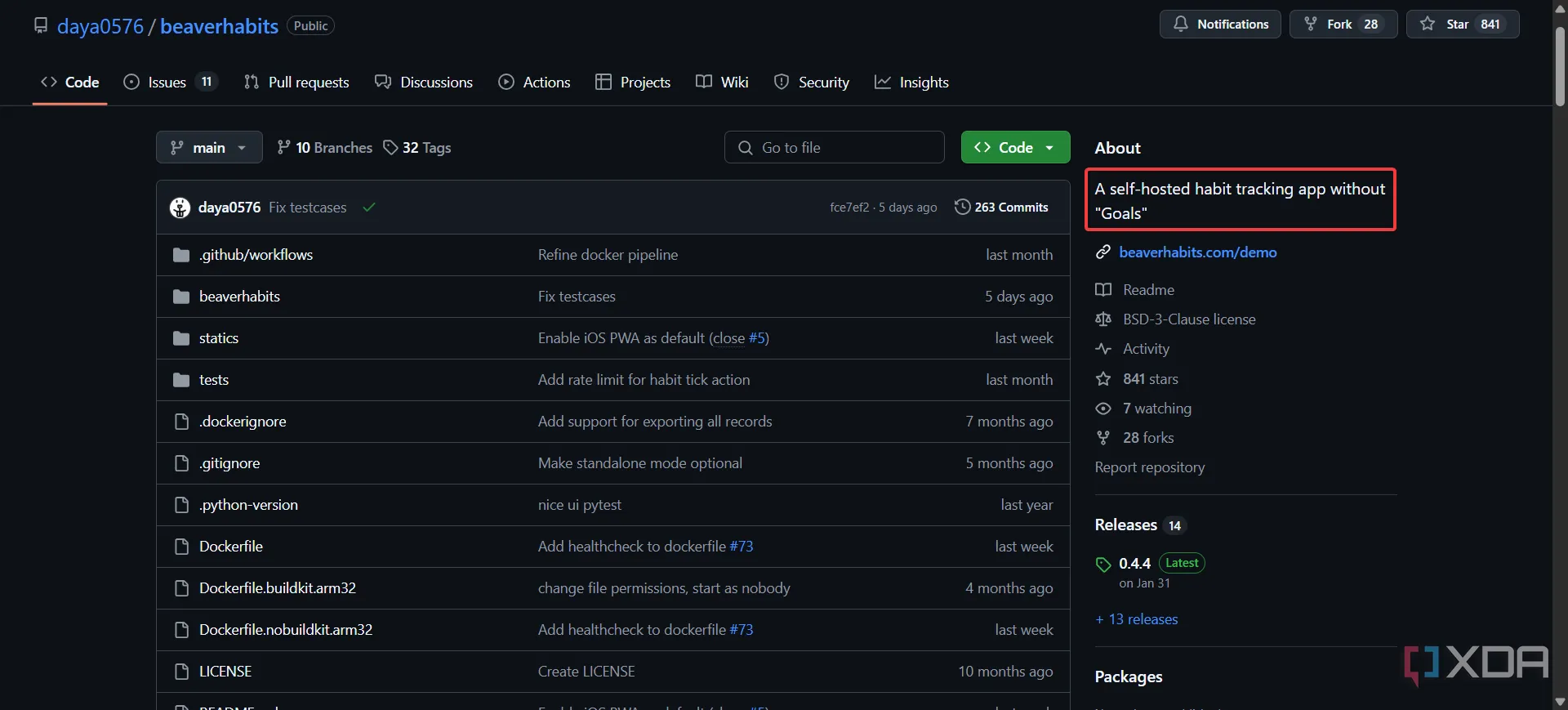The image size is (1568, 710).
Task: Click in the Go to file field
Action: pyautogui.click(x=835, y=148)
